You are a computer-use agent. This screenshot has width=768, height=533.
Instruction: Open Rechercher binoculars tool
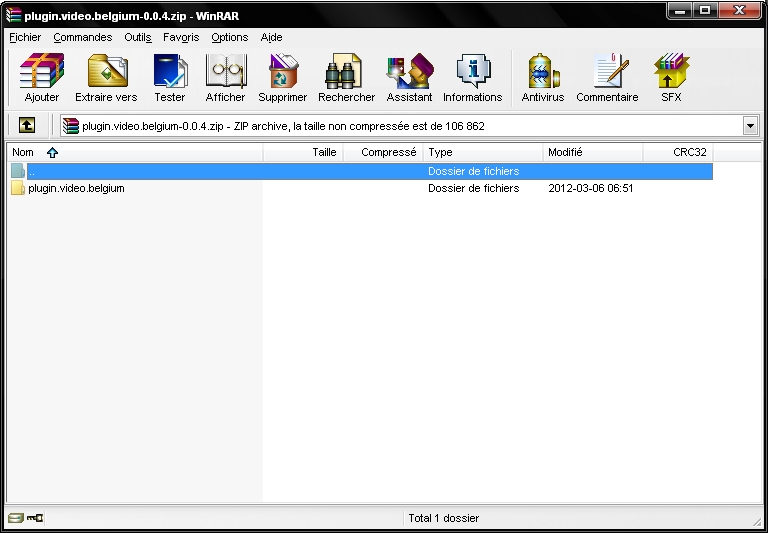(346, 77)
